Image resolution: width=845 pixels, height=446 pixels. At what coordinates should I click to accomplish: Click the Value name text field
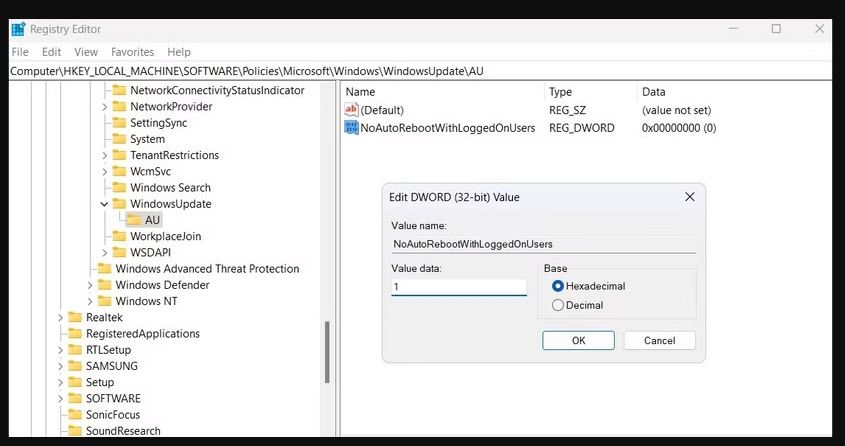point(543,244)
